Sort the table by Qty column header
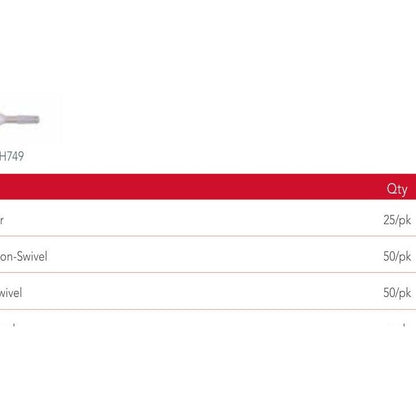The height and width of the screenshot is (416, 416). coord(397,189)
